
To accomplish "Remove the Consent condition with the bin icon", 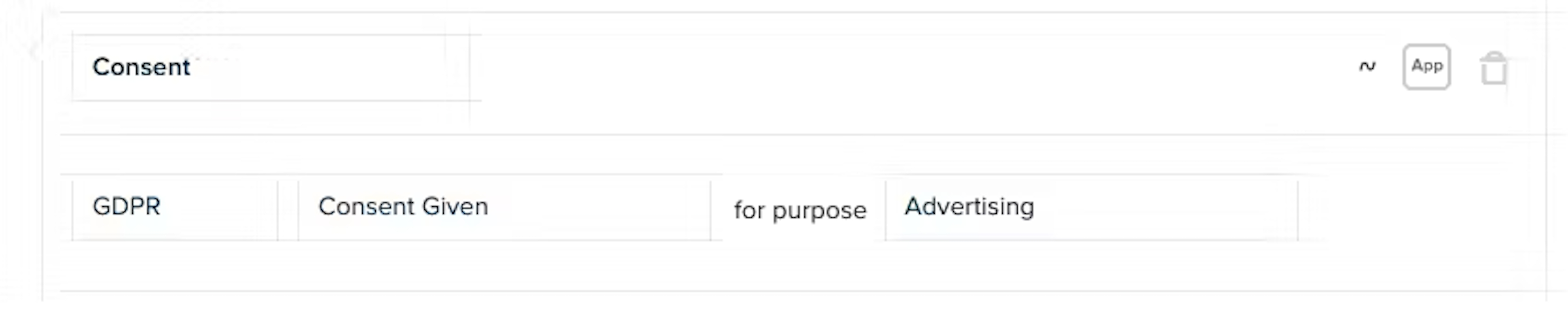I will [x=1493, y=69].
